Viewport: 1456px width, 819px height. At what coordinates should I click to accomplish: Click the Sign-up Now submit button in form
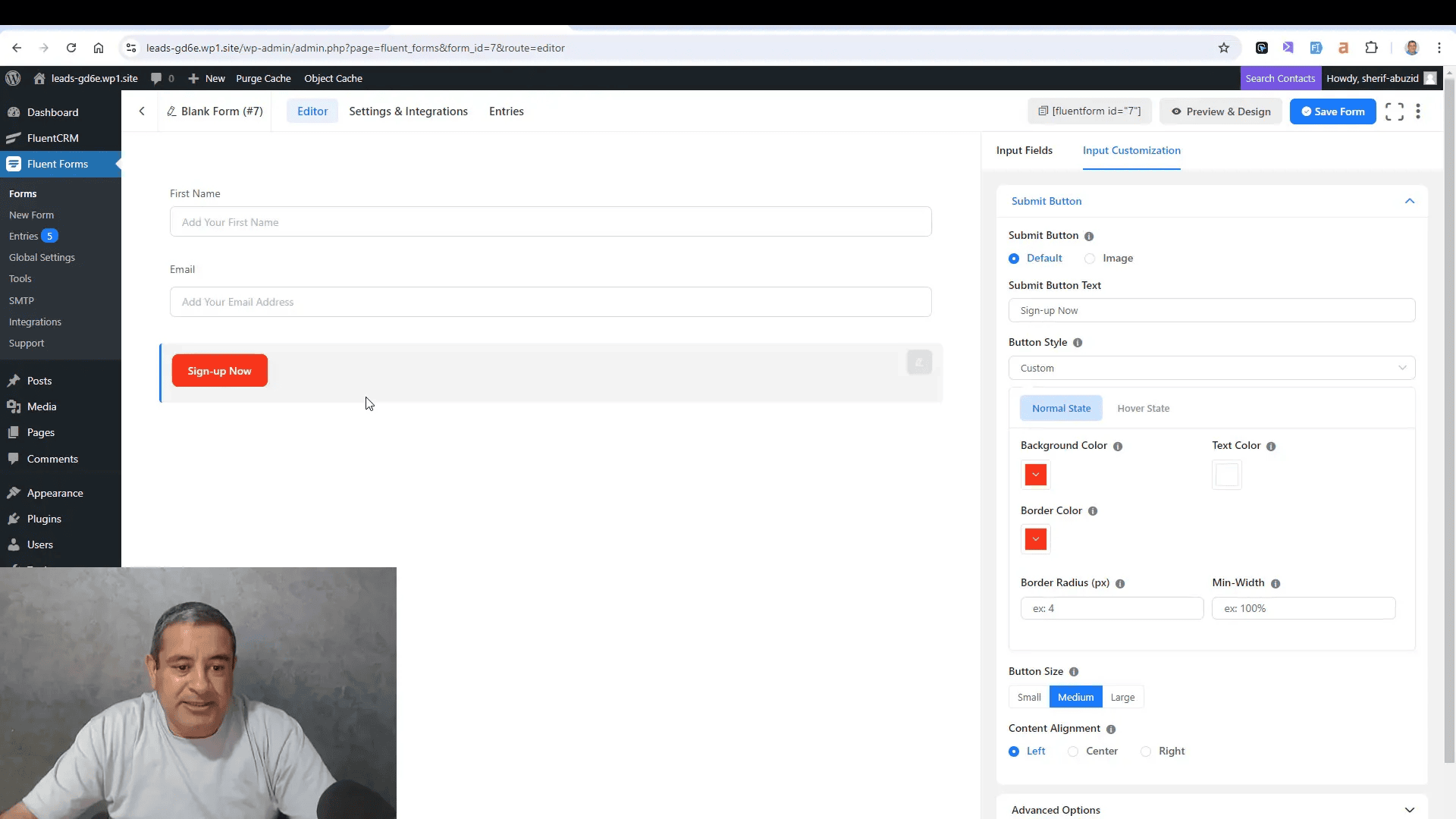click(x=220, y=371)
